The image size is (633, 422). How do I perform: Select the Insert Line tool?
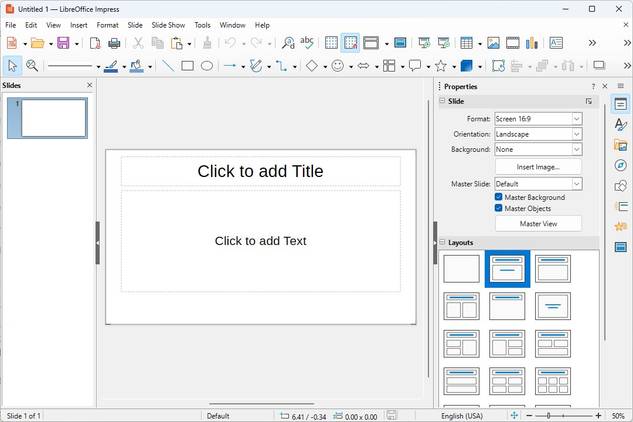click(168, 65)
